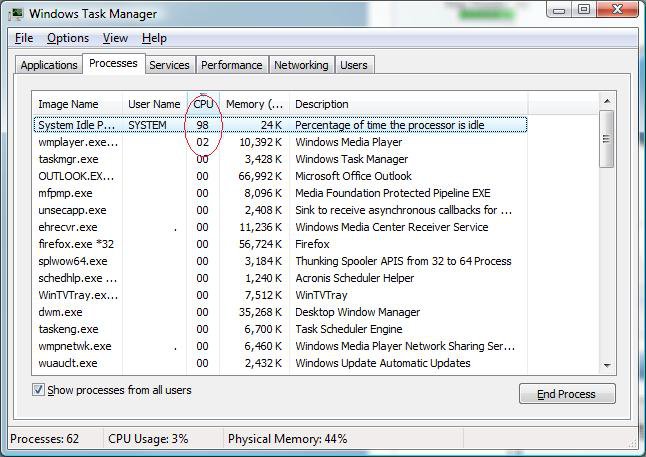The height and width of the screenshot is (457, 646).
Task: Click Windows Update Automatic Updates description
Action: tap(383, 363)
